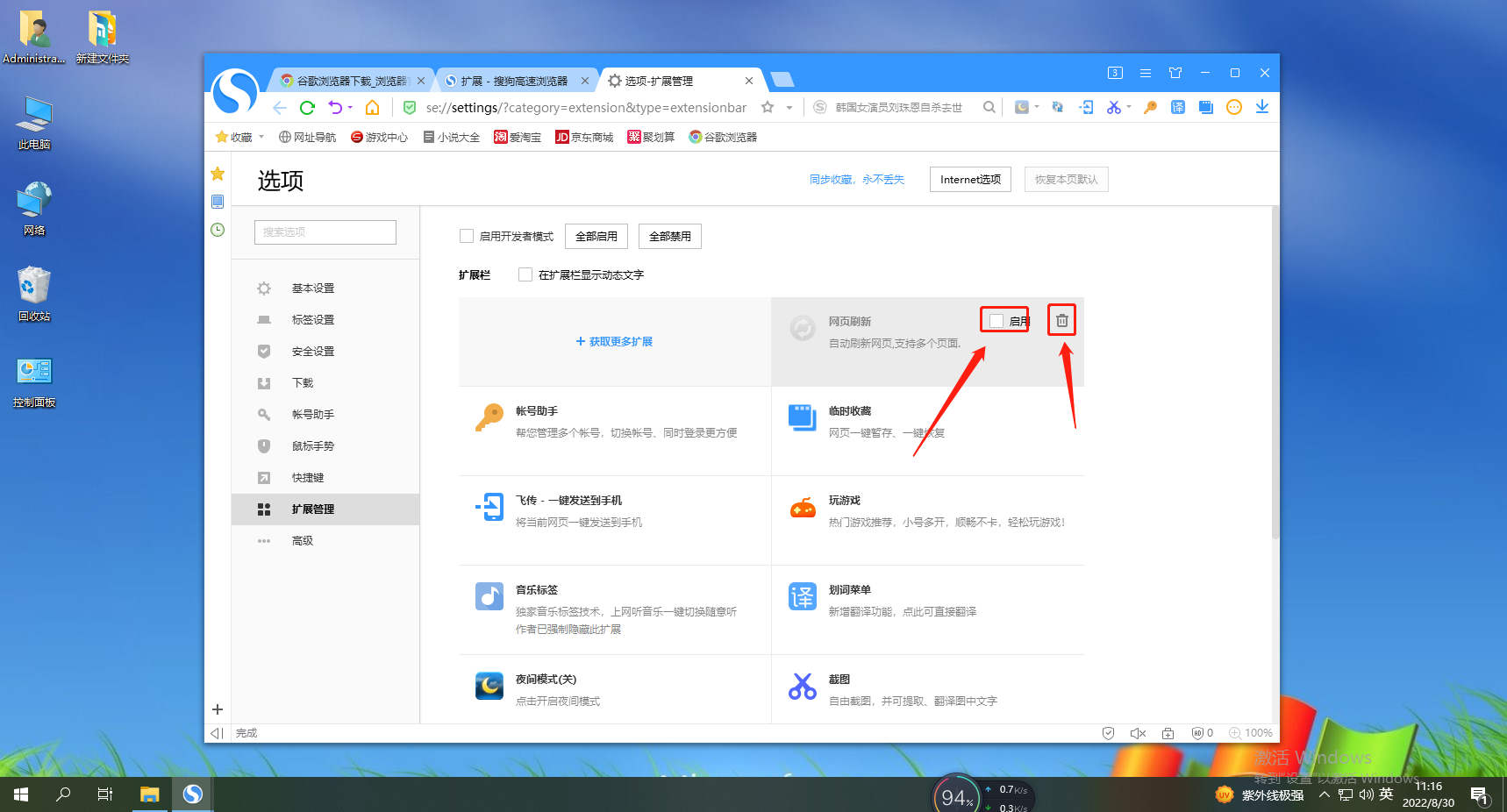Click the mute speaker icon in status bar
The image size is (1507, 812).
(x=1138, y=733)
